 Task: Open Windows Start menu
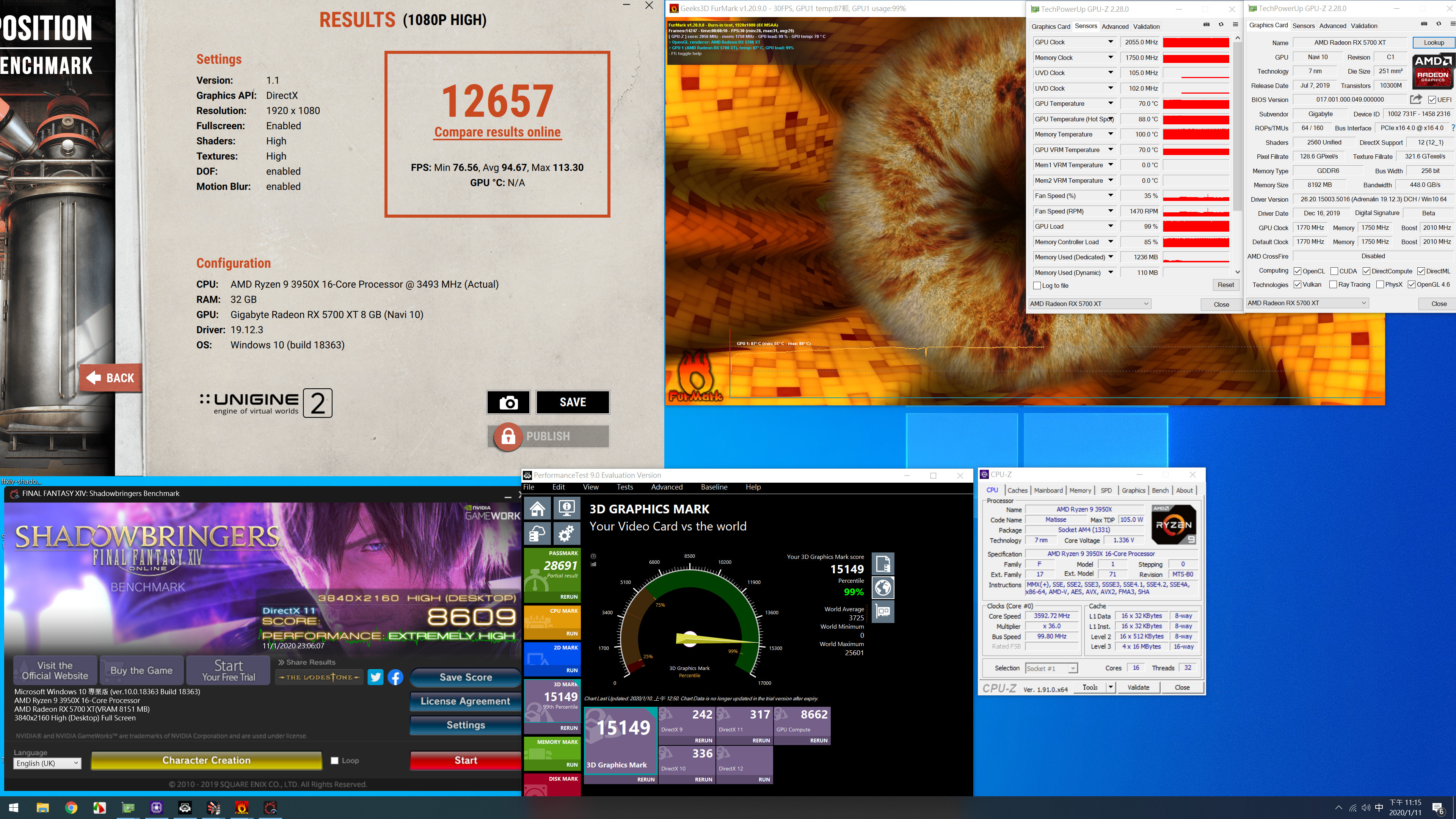point(14,808)
